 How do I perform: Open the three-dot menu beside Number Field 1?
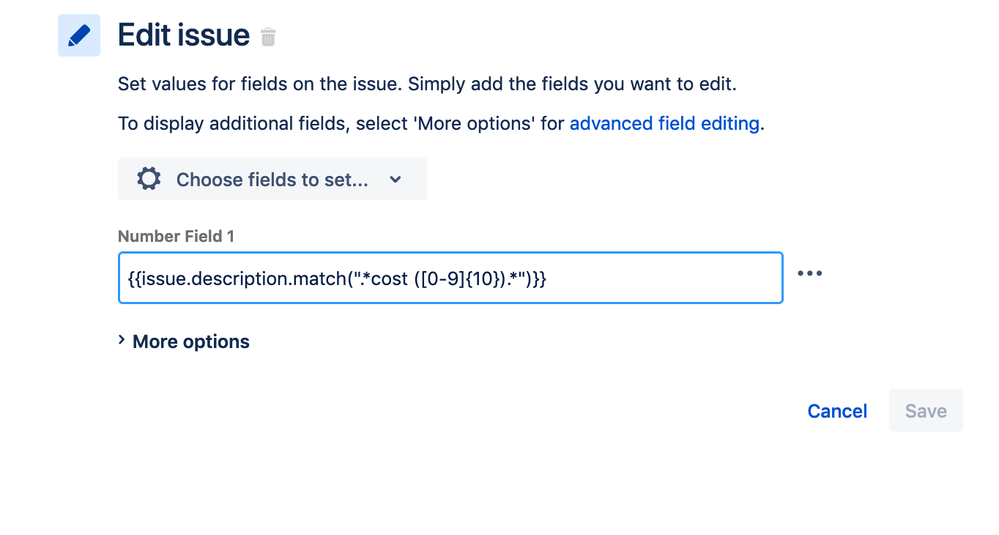810,273
